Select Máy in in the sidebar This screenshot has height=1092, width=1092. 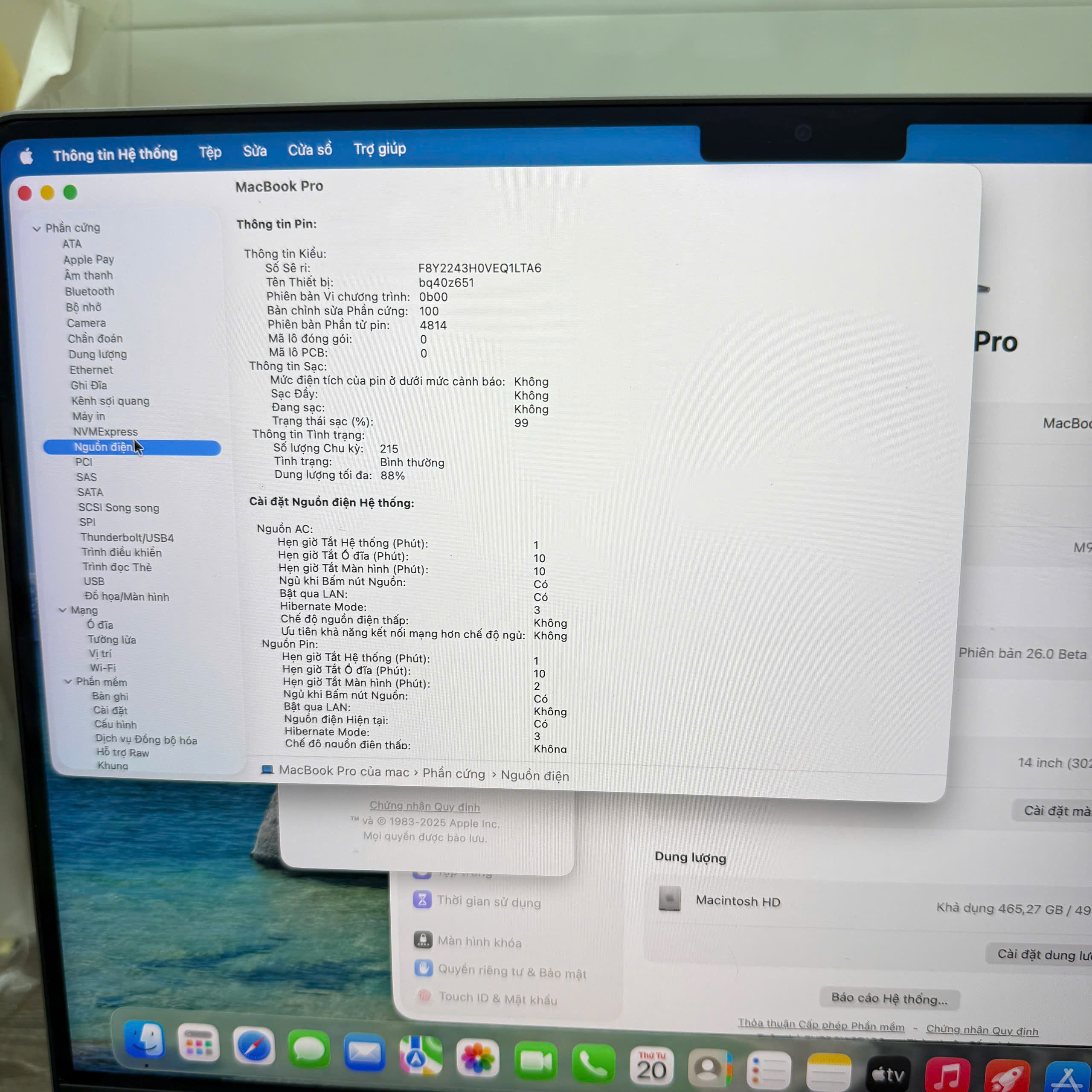[x=89, y=416]
